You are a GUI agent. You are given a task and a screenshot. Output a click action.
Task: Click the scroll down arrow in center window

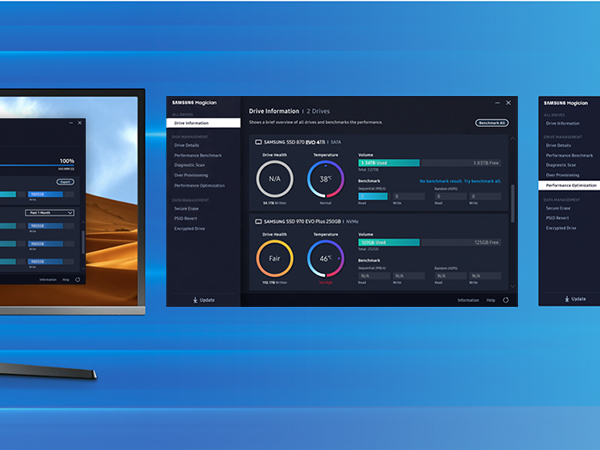(513, 286)
